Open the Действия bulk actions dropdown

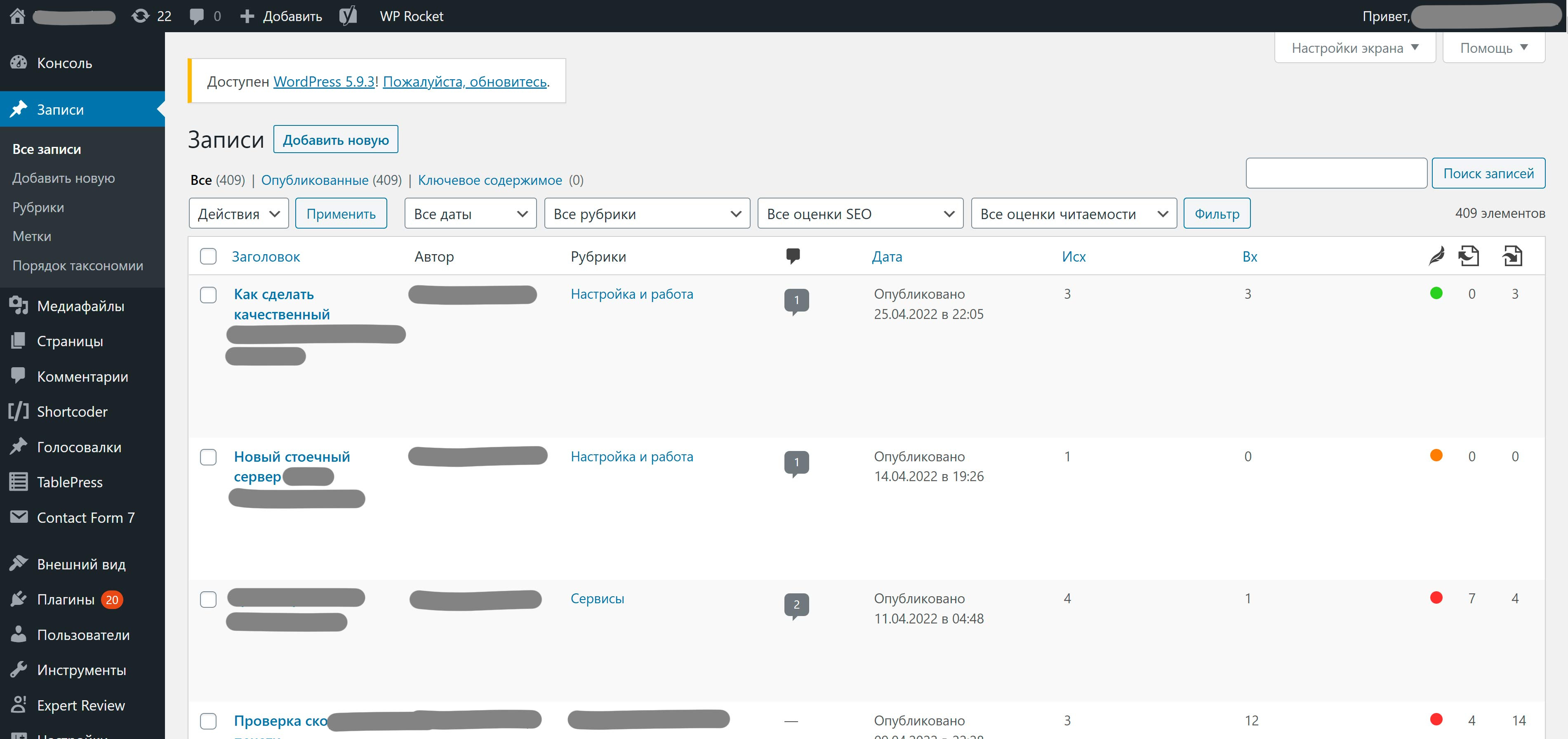239,214
